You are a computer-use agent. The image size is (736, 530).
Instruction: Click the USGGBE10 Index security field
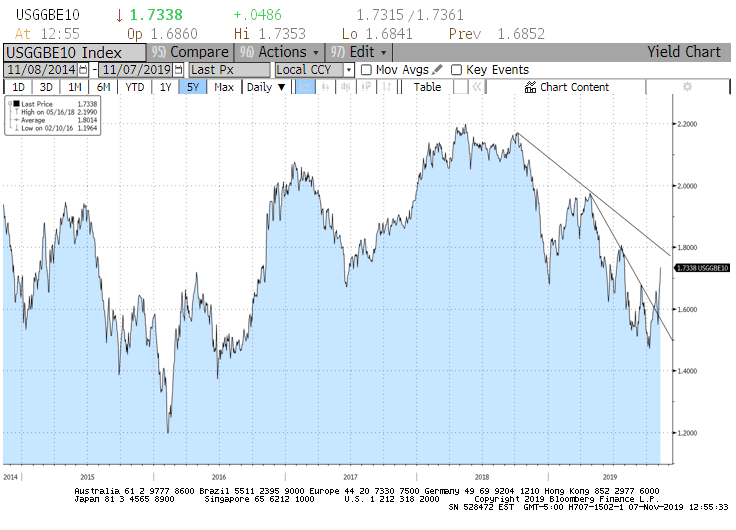click(x=75, y=52)
